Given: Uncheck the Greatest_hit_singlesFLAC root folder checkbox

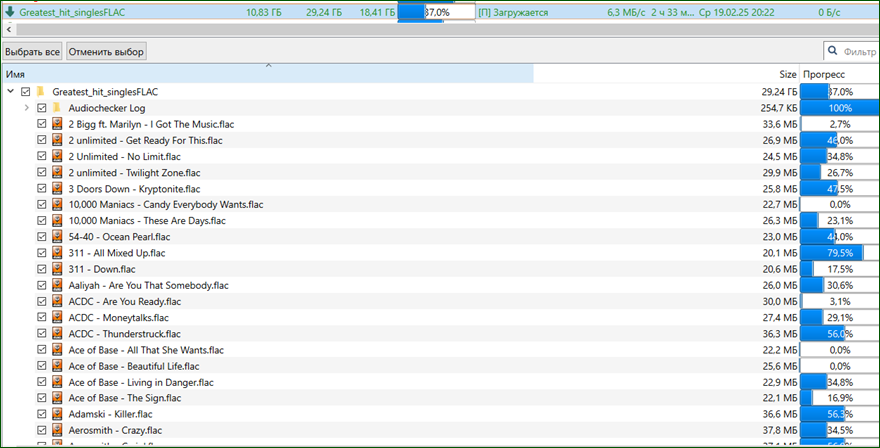Looking at the screenshot, I should pos(25,92).
